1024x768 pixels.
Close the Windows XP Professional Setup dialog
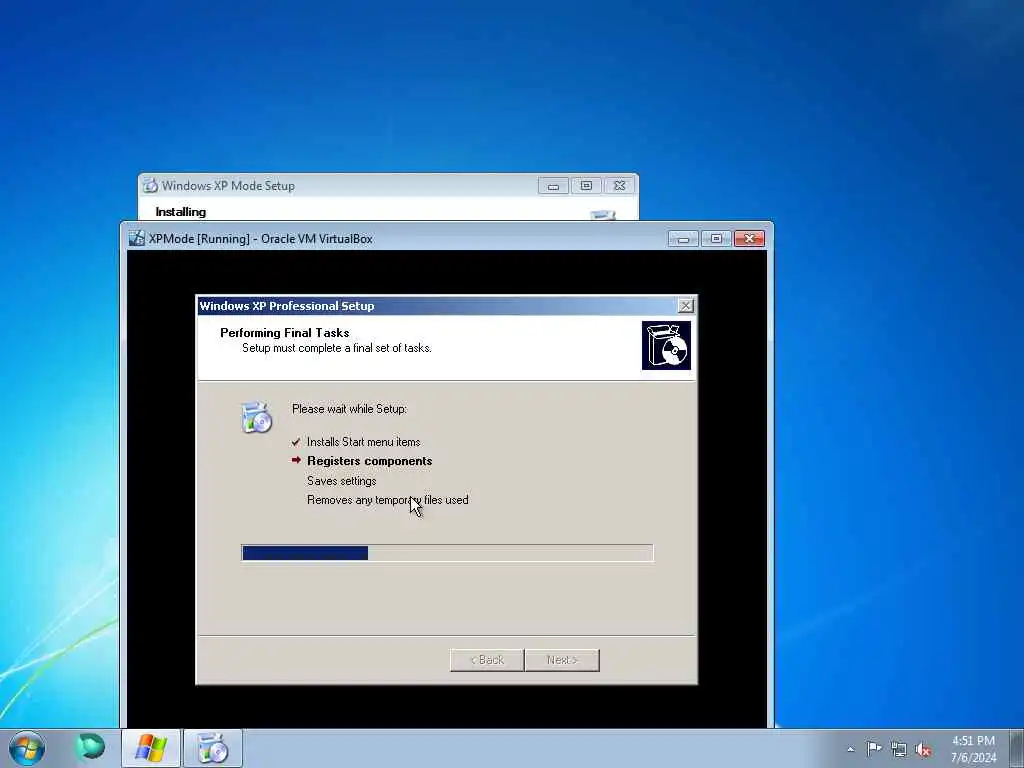(x=685, y=306)
